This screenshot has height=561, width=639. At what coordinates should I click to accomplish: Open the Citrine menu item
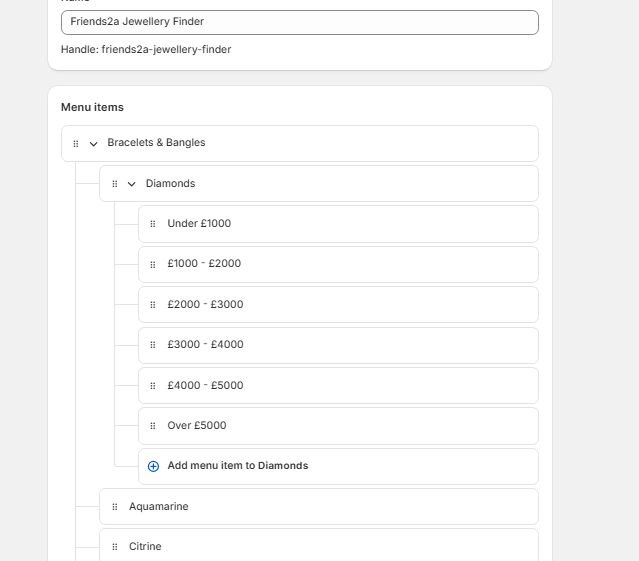[x=145, y=547]
